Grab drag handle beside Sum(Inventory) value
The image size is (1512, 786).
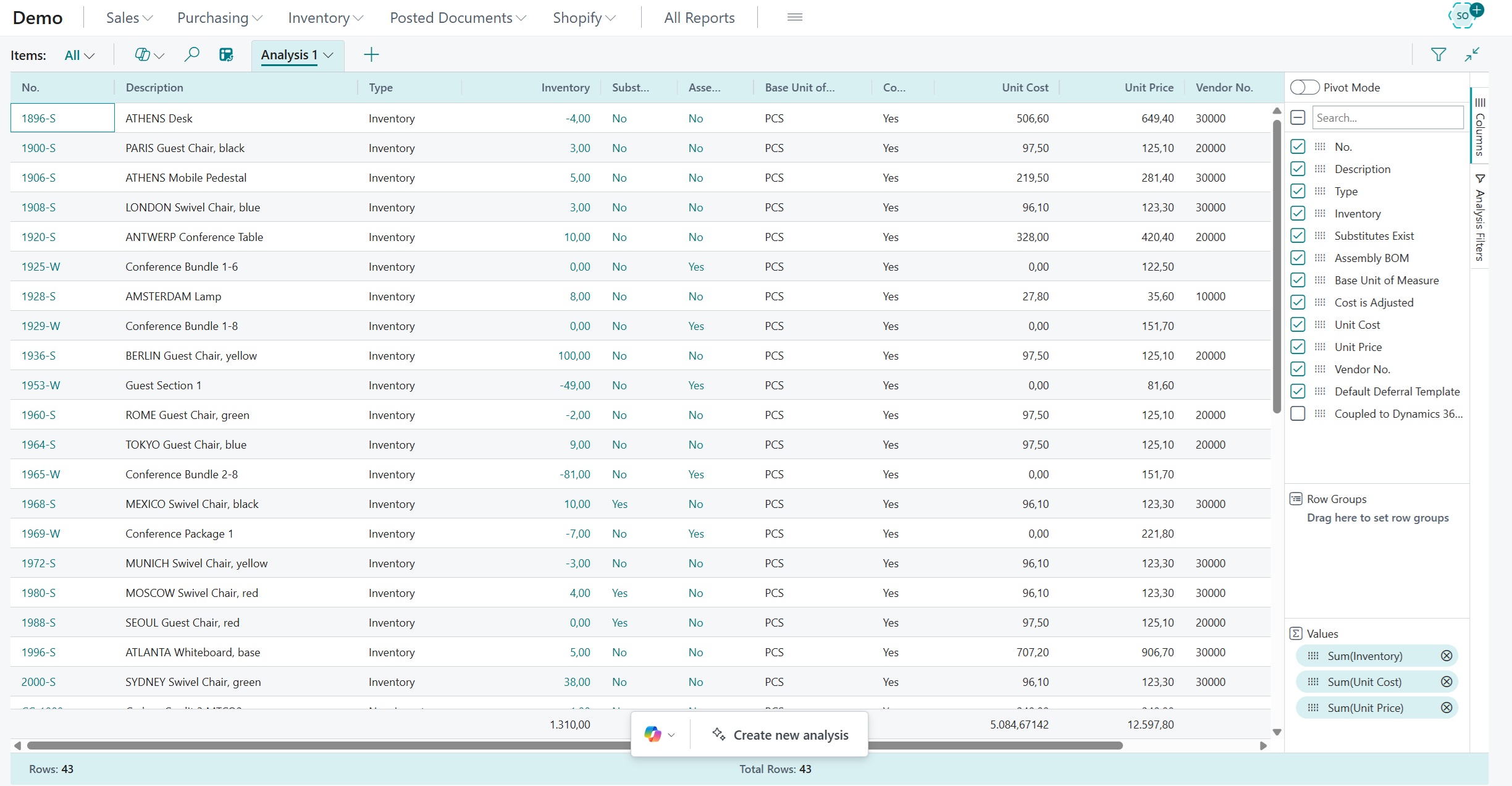point(1313,656)
